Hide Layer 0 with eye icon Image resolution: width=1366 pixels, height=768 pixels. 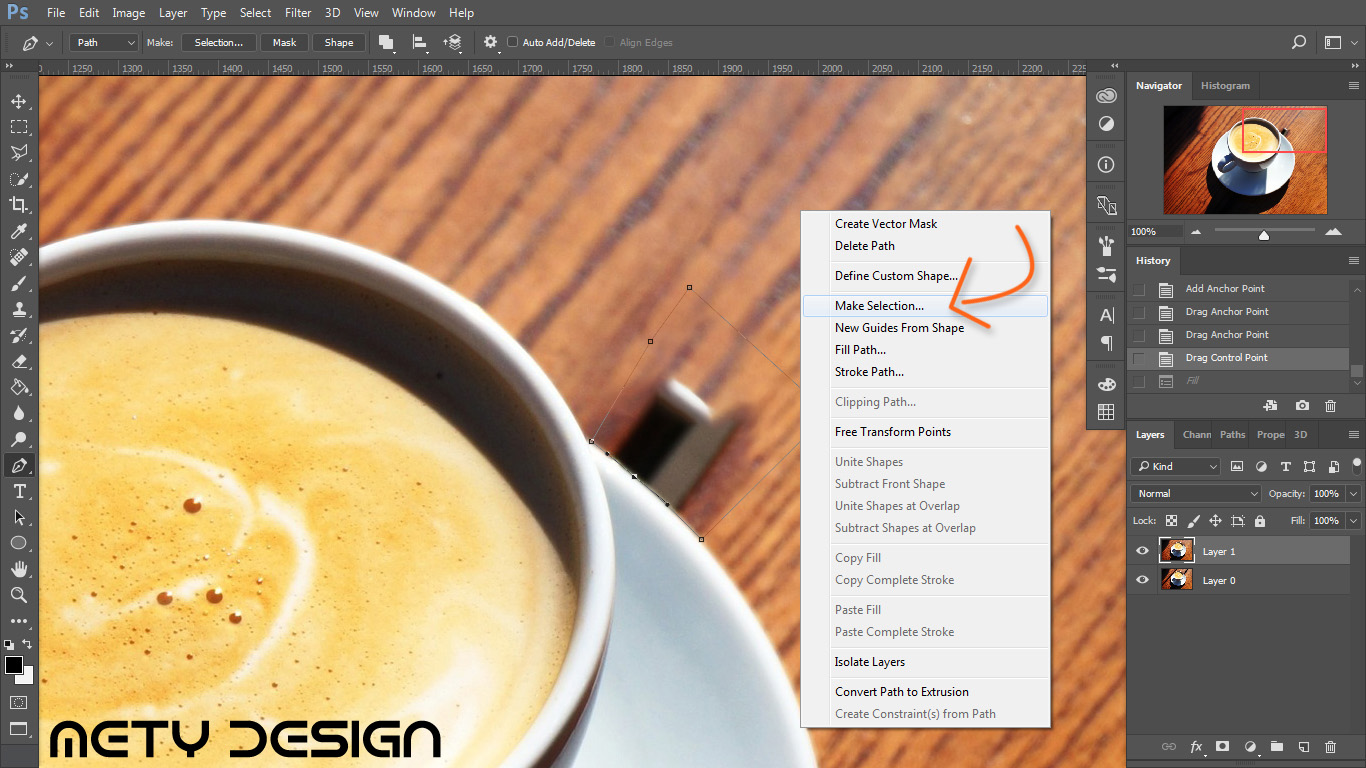1142,580
